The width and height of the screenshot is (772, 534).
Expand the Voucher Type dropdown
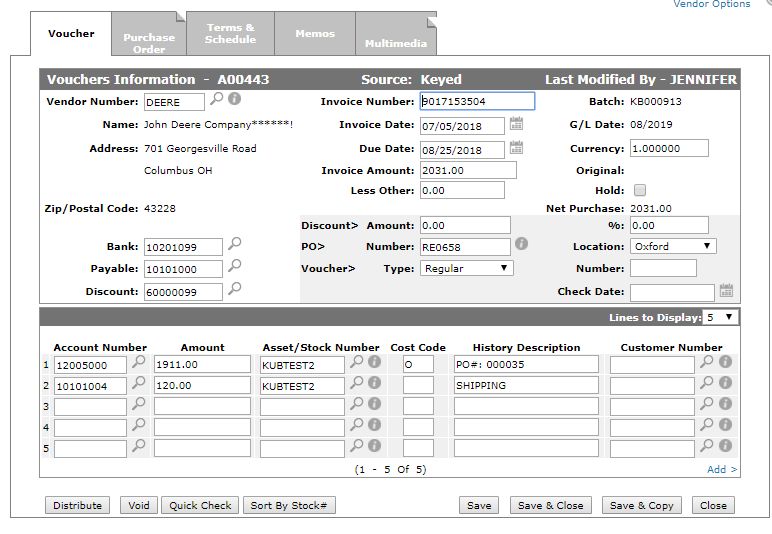tap(467, 268)
